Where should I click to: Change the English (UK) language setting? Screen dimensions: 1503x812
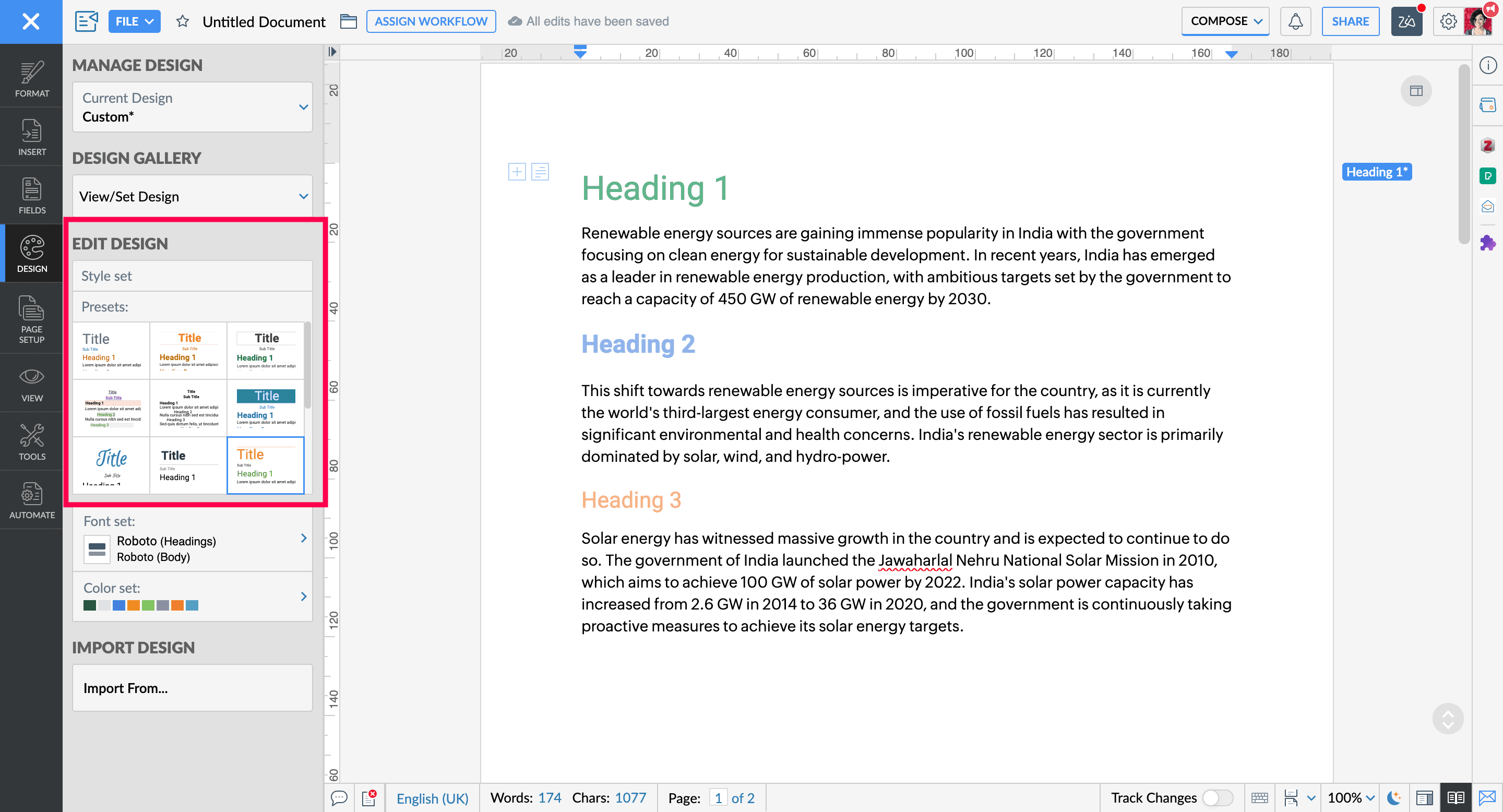[x=432, y=798]
